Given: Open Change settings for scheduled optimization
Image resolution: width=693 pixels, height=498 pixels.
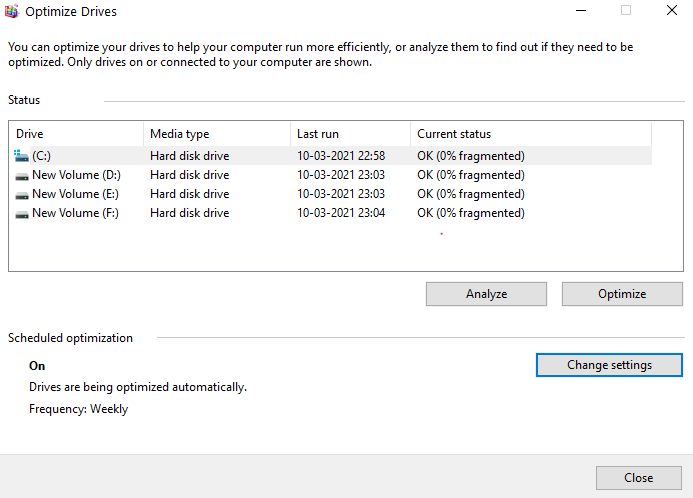Looking at the screenshot, I should pyautogui.click(x=609, y=365).
